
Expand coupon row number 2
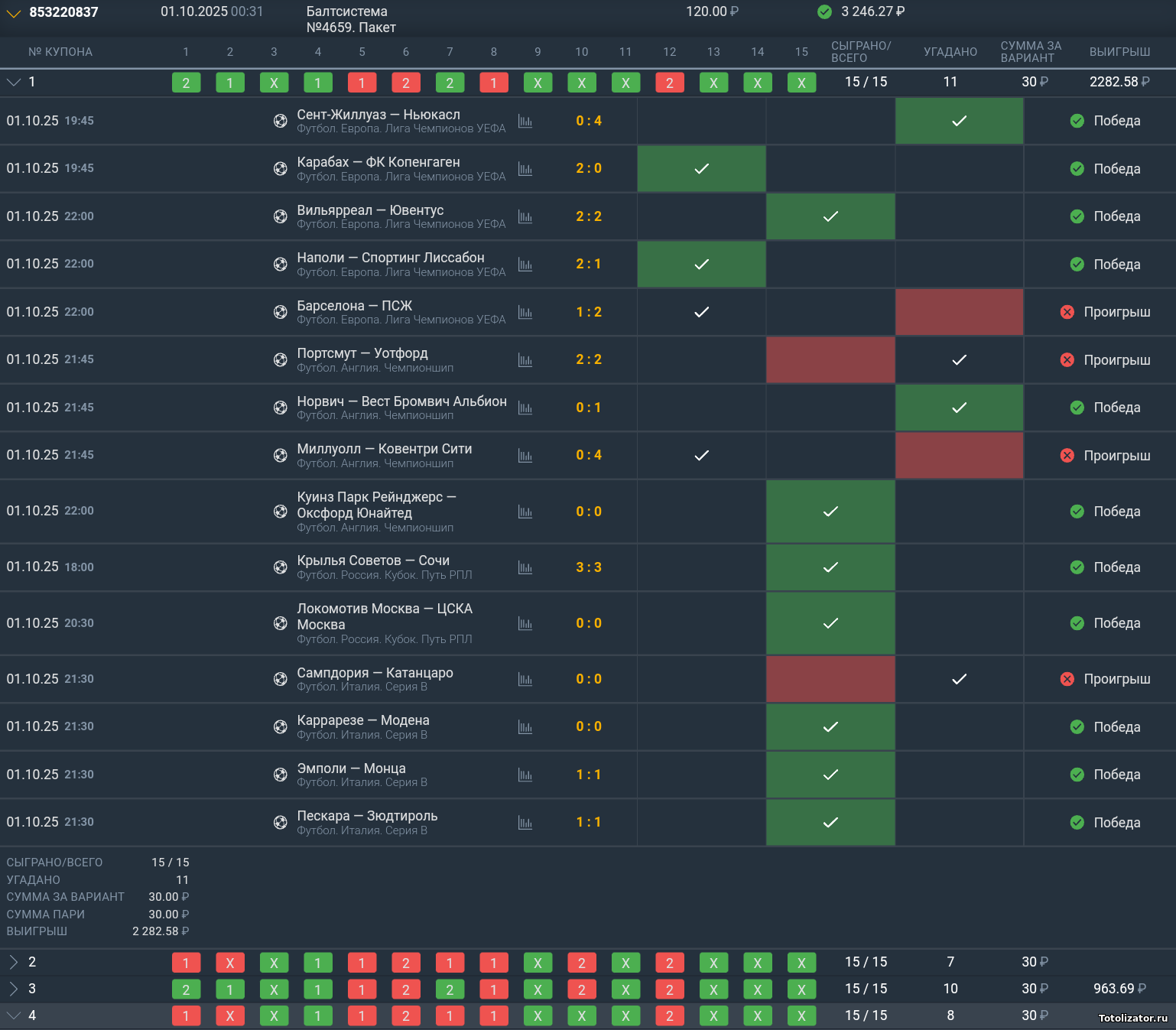click(14, 962)
